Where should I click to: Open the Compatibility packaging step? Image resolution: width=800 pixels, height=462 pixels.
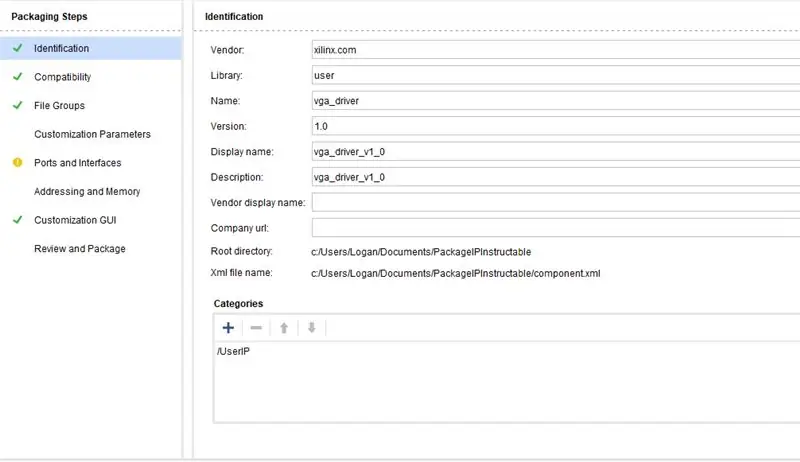(62, 77)
